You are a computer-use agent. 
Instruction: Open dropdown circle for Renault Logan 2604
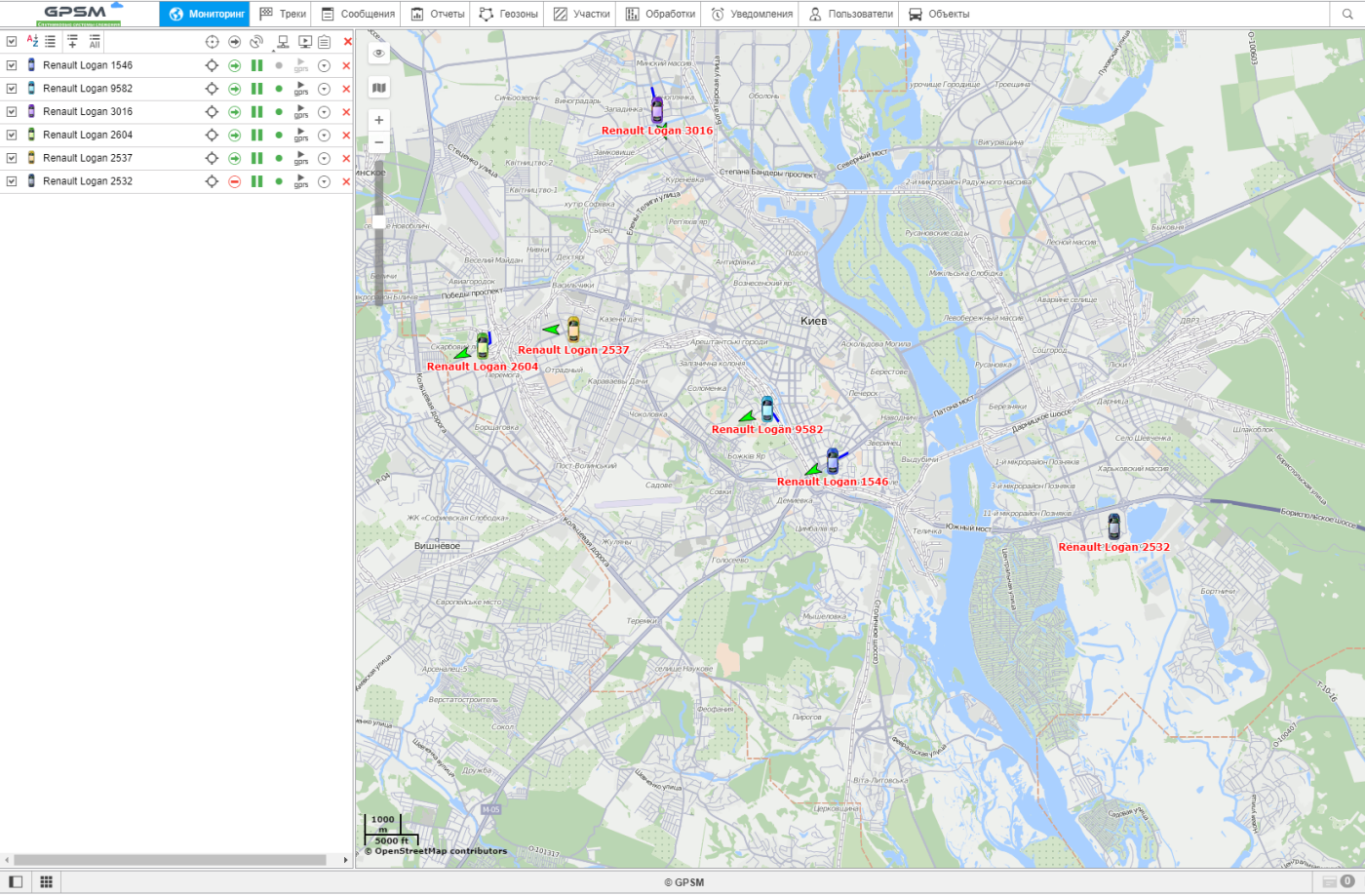(324, 135)
